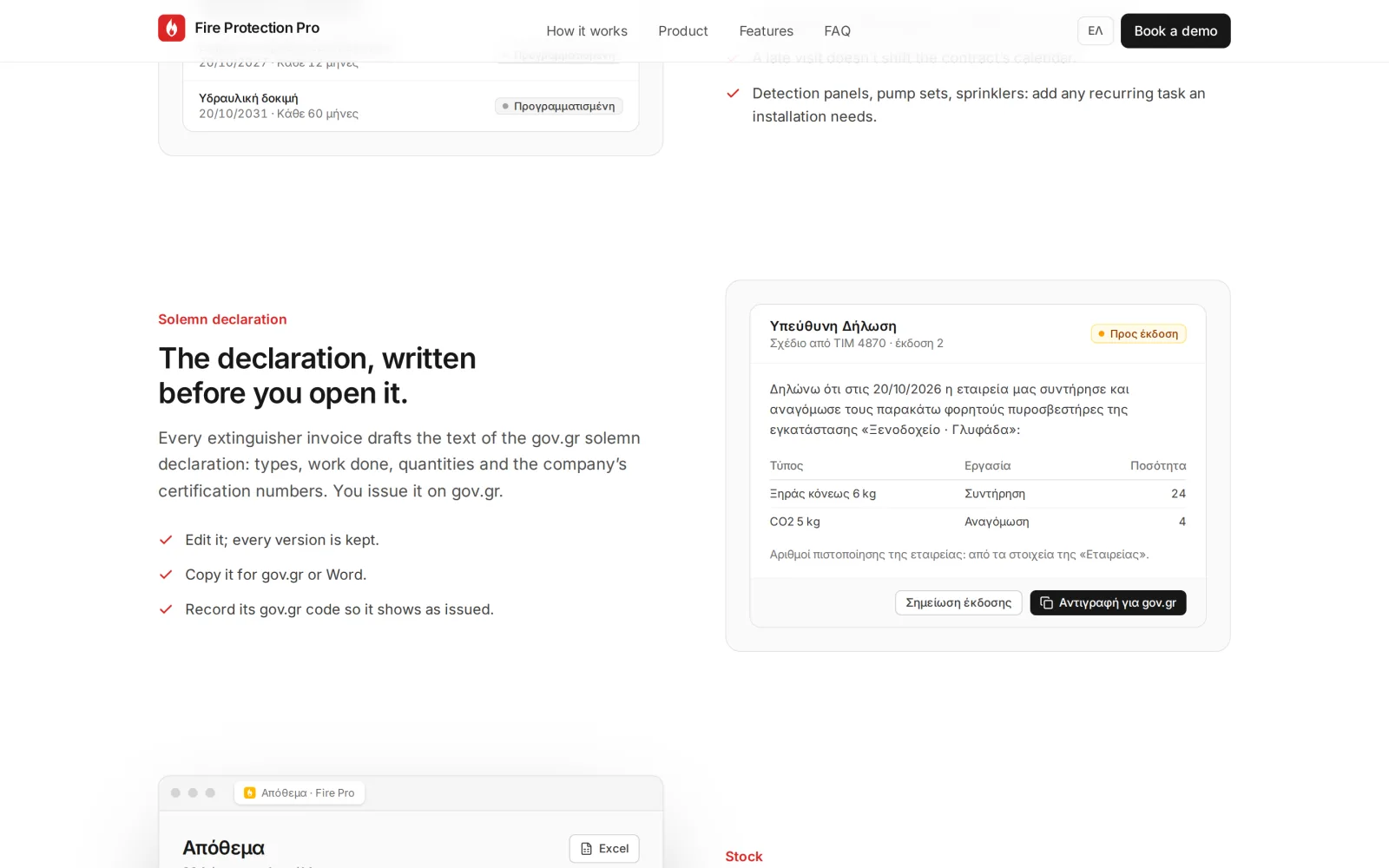This screenshot has height=868, width=1389.
Task: Switch language with the ΕΛ button
Action: pos(1096,31)
